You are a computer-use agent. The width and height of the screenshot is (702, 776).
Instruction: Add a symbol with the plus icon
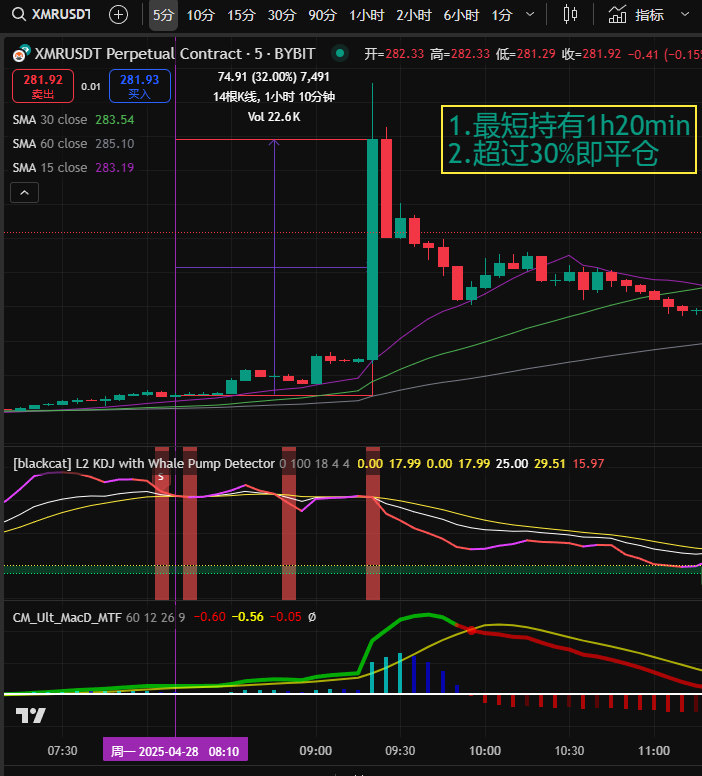118,15
